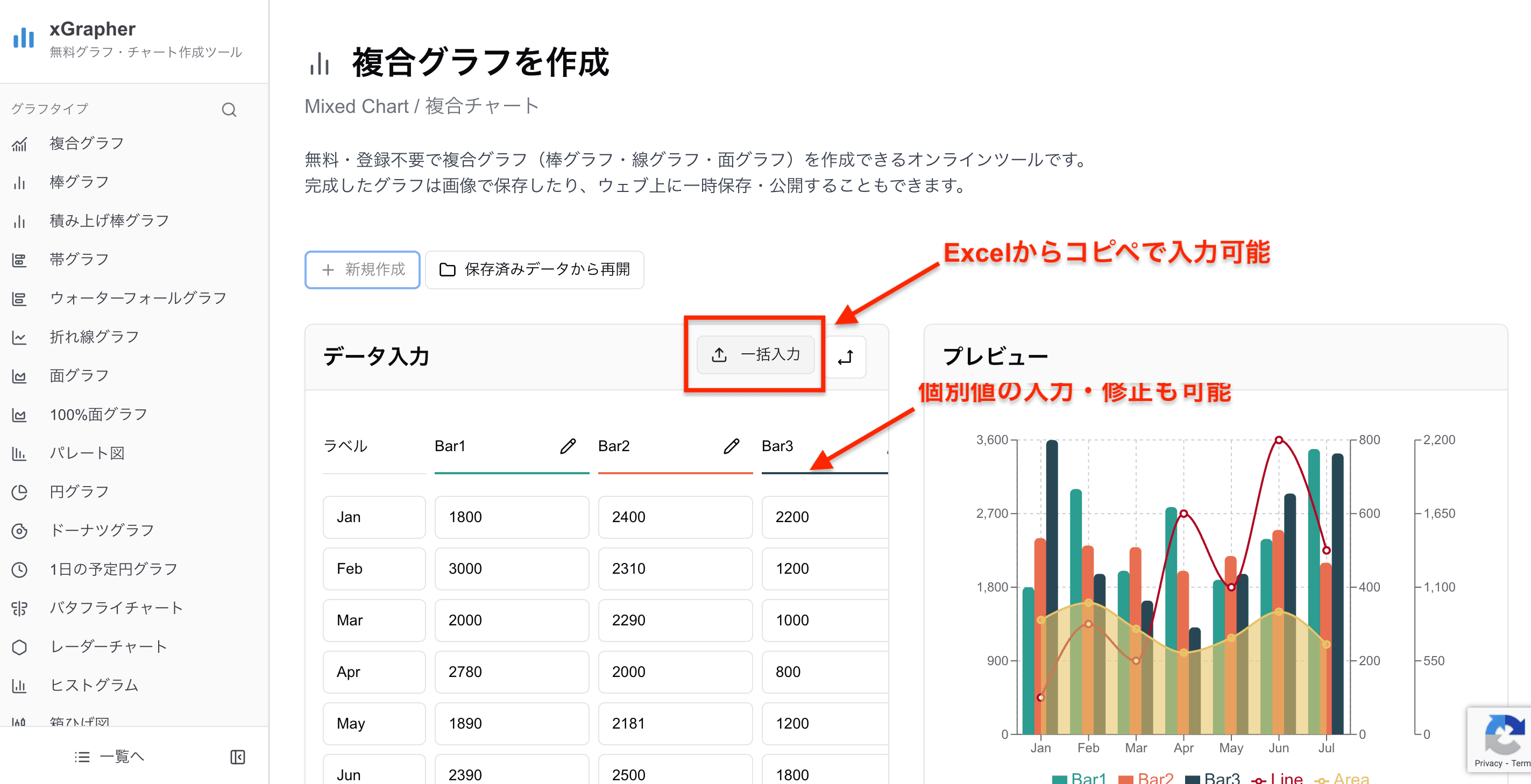Select the ヒストグラム chart type icon

19,686
